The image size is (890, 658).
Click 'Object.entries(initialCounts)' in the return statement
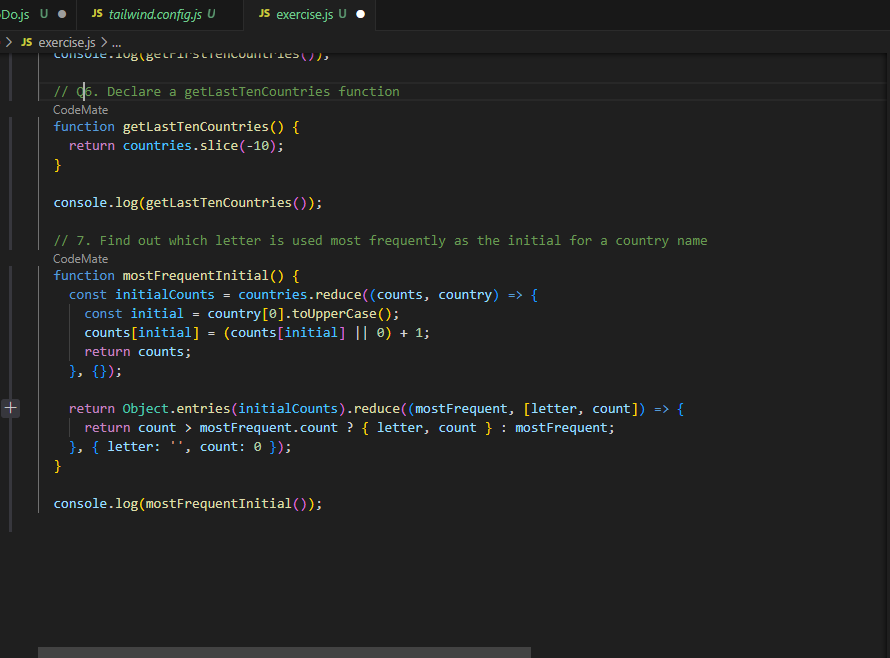(x=234, y=409)
